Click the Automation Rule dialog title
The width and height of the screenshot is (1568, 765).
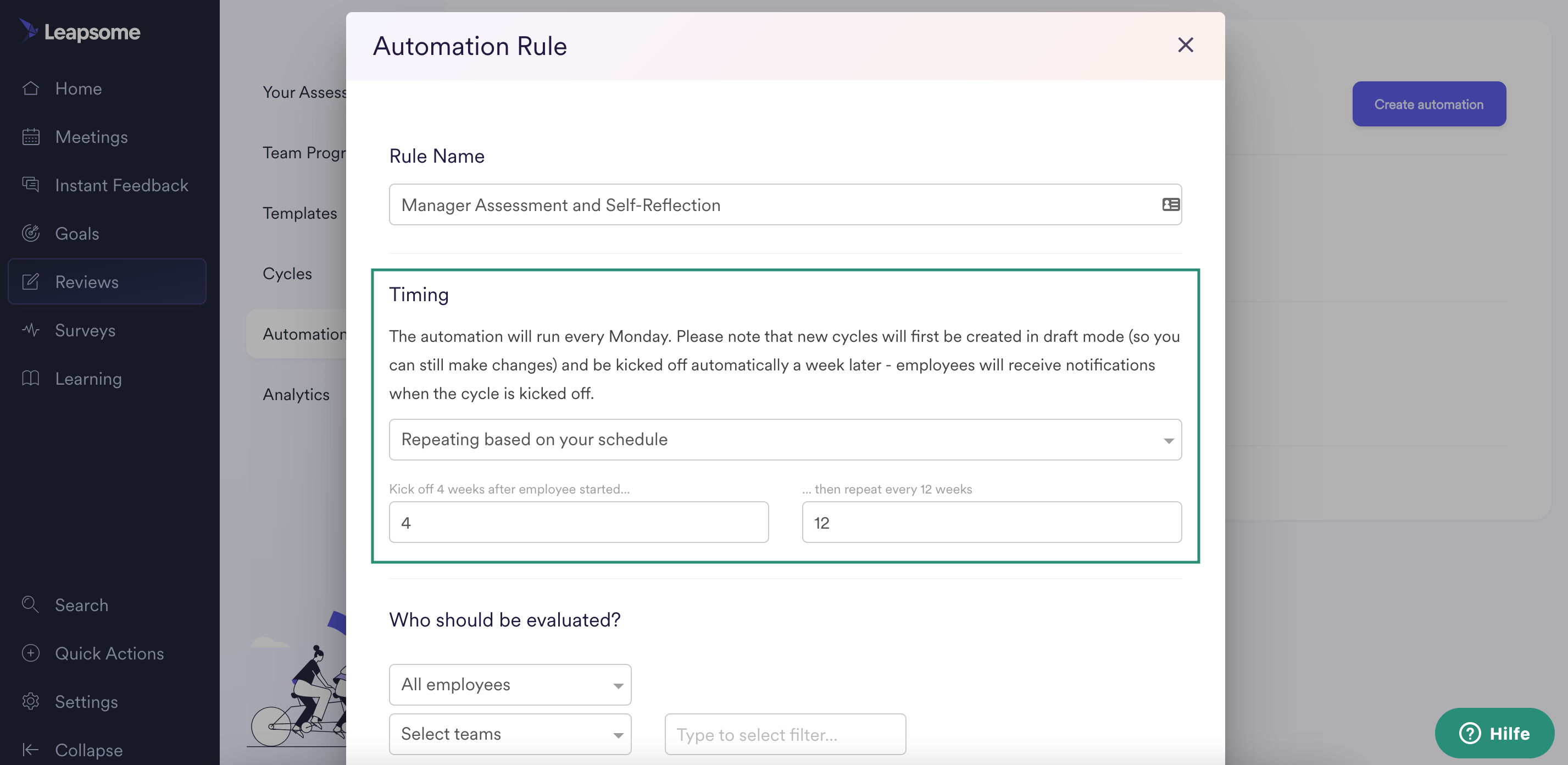coord(470,46)
